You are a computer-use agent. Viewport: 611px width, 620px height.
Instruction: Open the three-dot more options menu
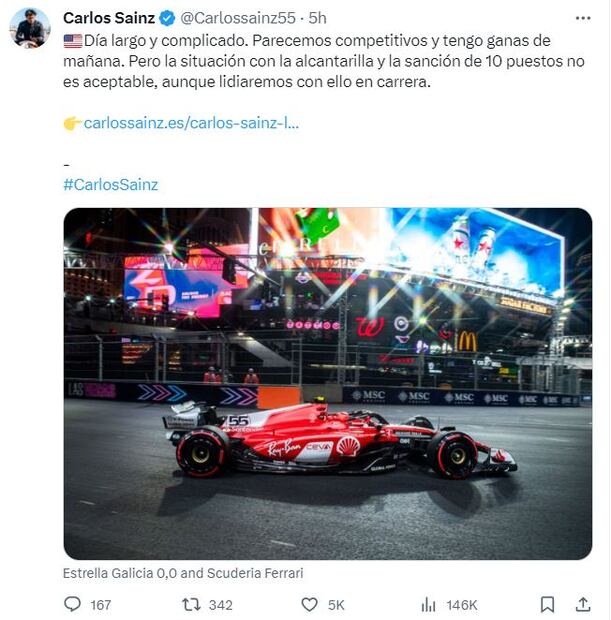[x=583, y=18]
